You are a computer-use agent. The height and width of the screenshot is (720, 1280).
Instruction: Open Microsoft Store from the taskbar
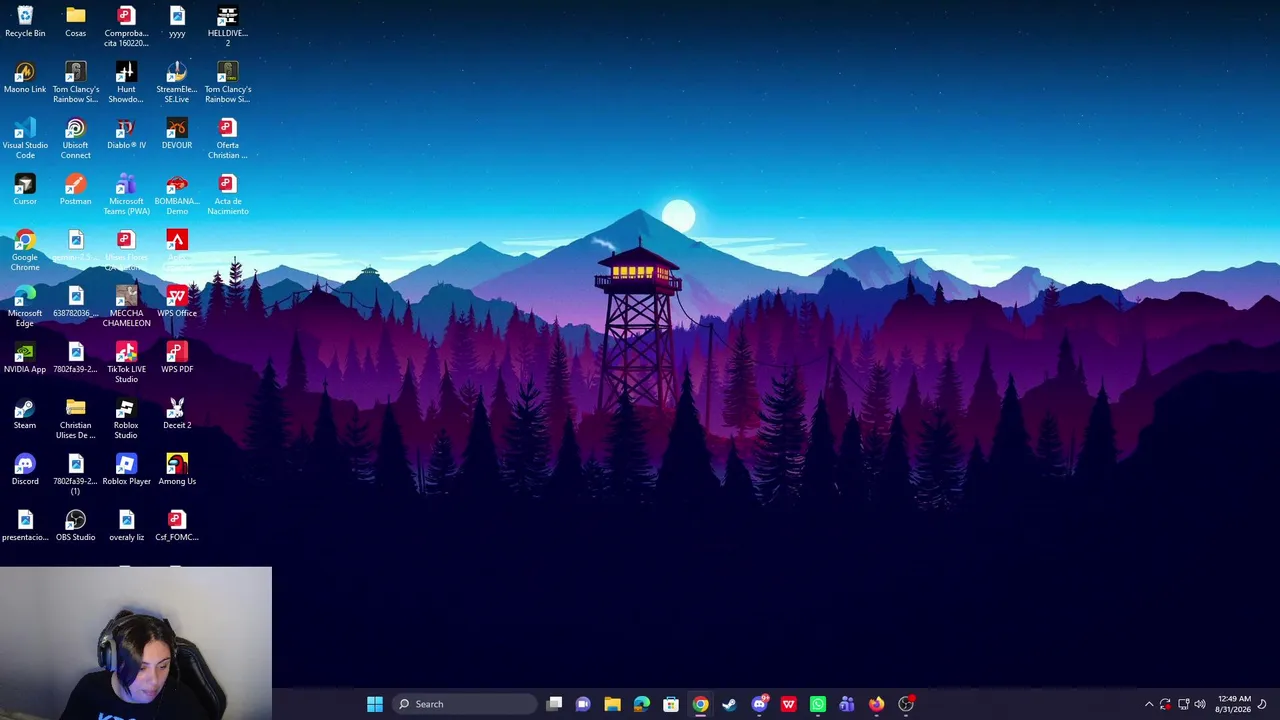coord(671,704)
